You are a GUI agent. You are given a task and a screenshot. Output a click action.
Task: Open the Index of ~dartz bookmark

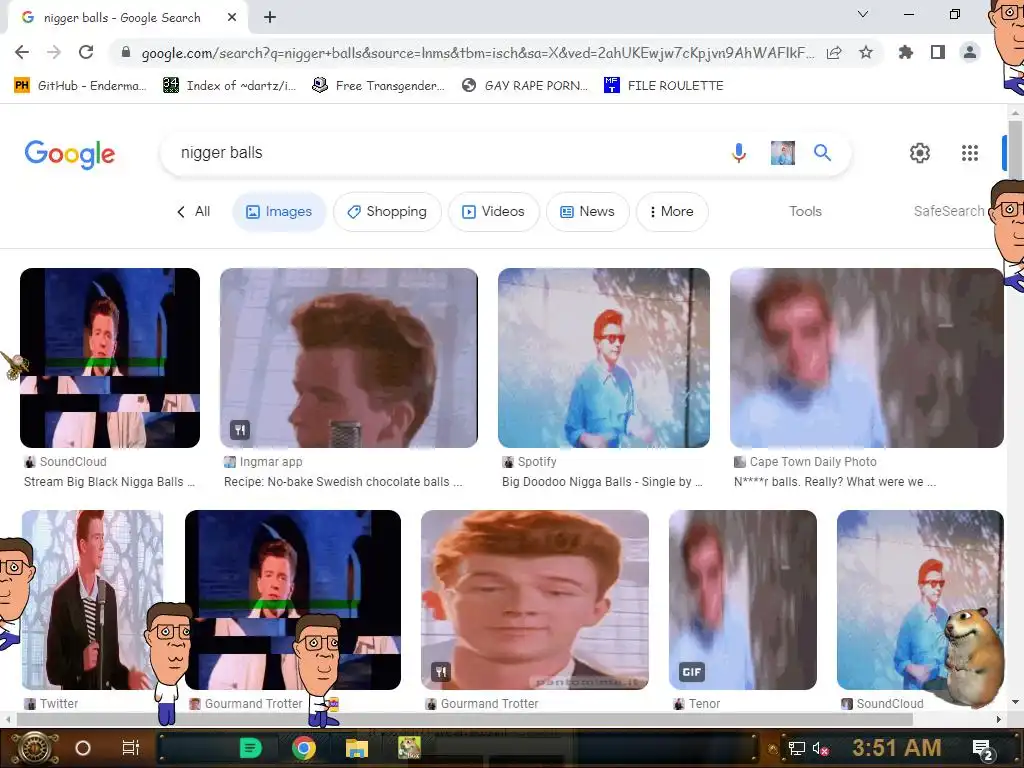(x=229, y=86)
